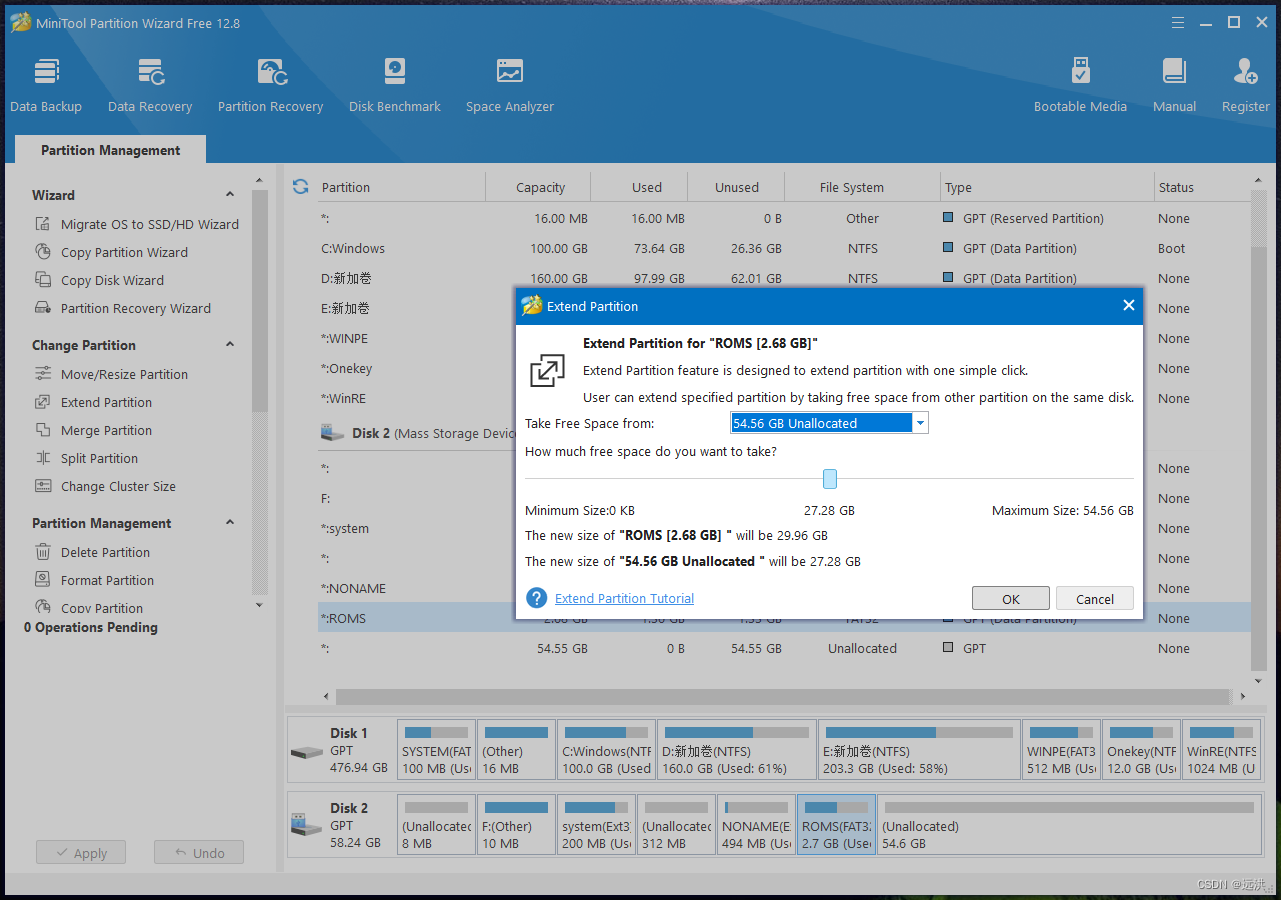This screenshot has height=900, width=1281.
Task: Select C:Windows partition row
Action: pyautogui.click(x=784, y=248)
